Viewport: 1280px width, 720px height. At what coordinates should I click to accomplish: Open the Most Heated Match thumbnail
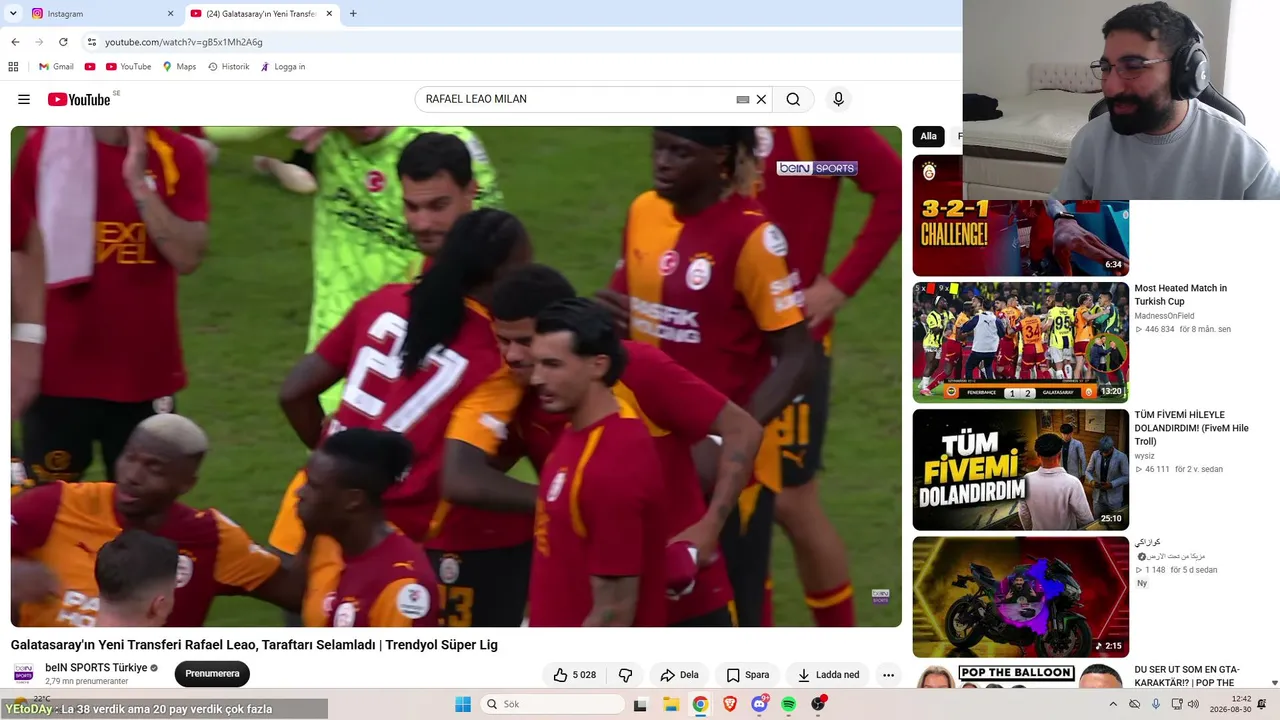click(1021, 342)
